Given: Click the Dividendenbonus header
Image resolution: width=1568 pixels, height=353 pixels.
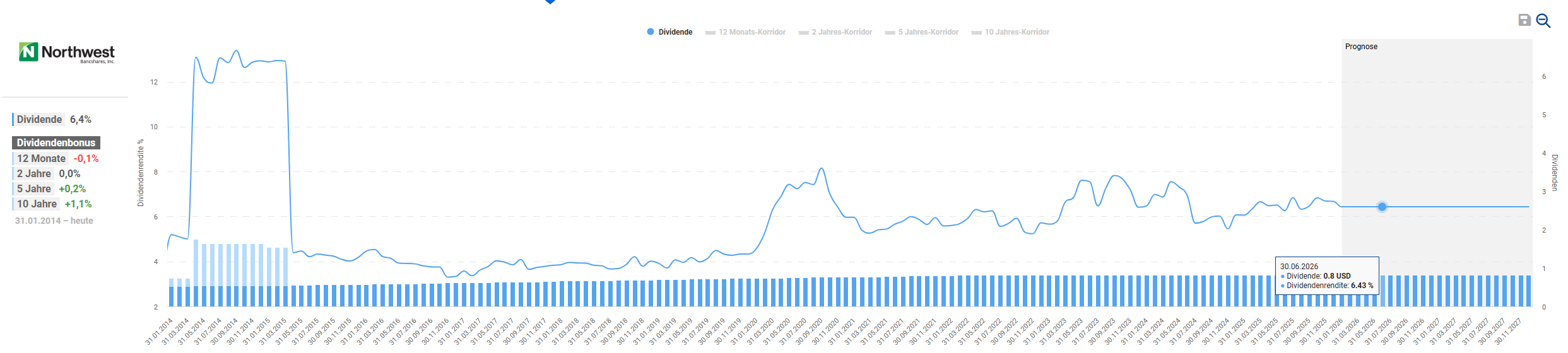Looking at the screenshot, I should tap(56, 143).
